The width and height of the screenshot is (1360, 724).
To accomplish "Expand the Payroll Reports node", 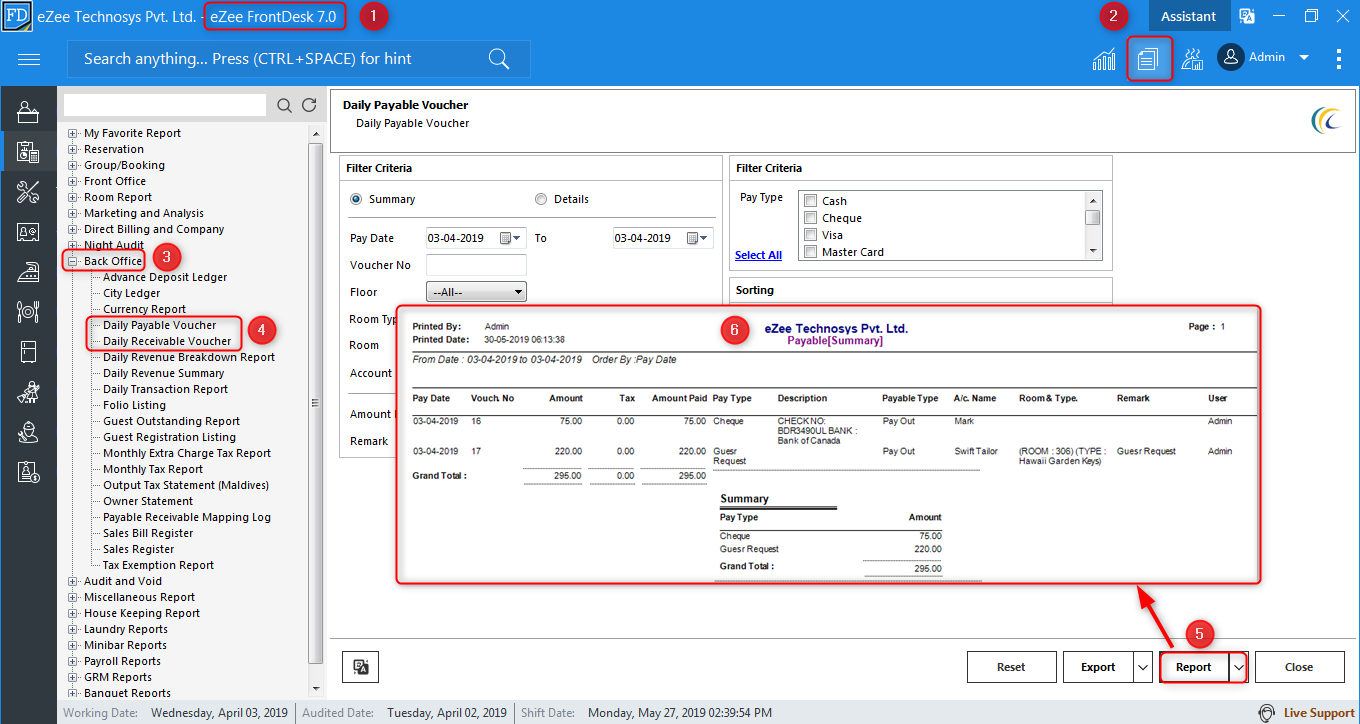I will pos(72,661).
